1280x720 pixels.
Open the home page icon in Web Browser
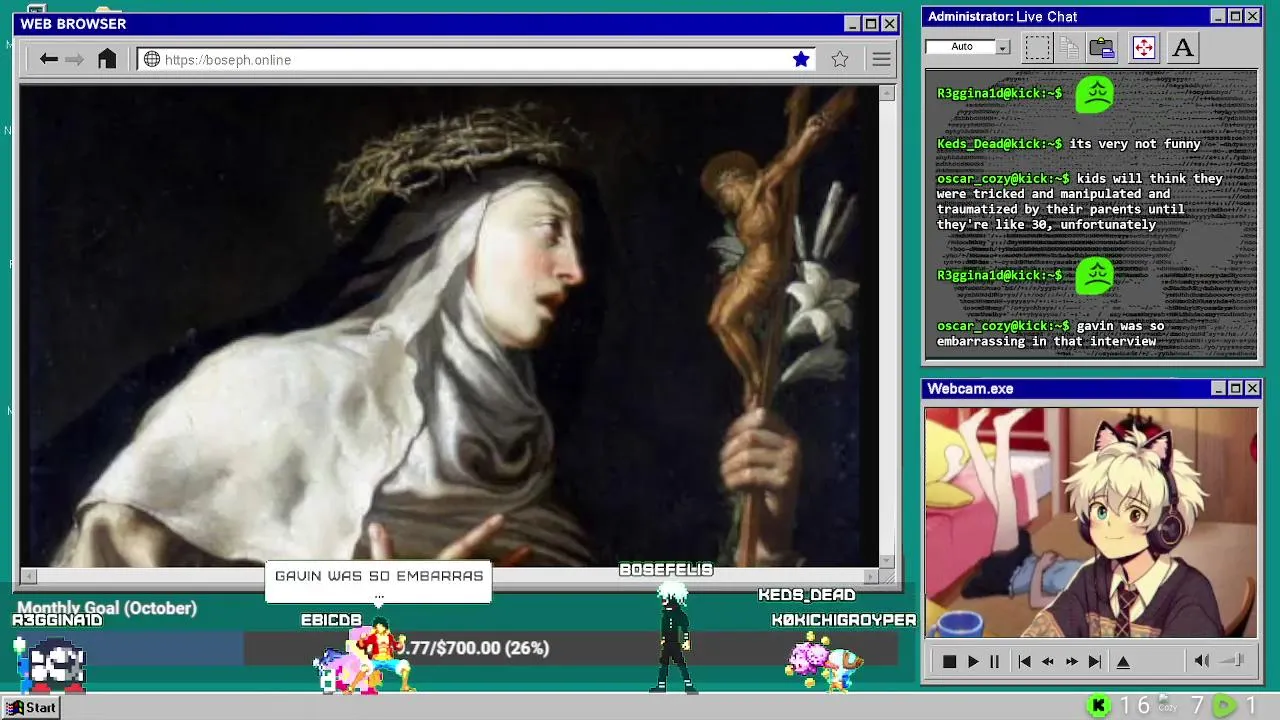[107, 59]
